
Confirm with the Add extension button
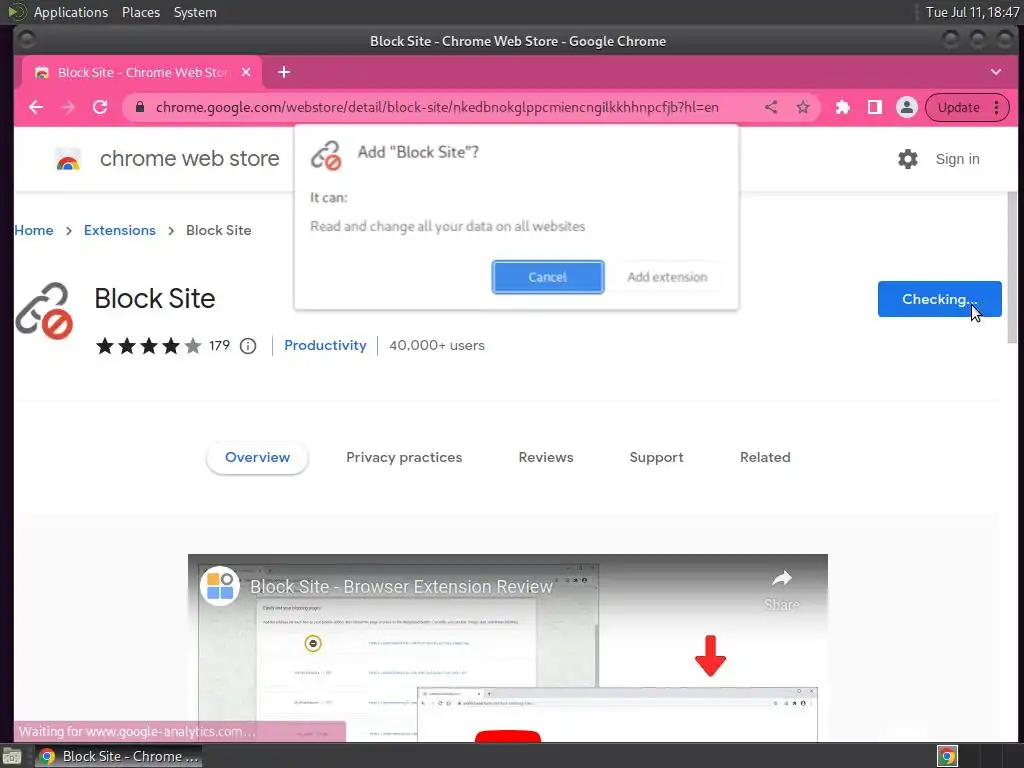667,277
